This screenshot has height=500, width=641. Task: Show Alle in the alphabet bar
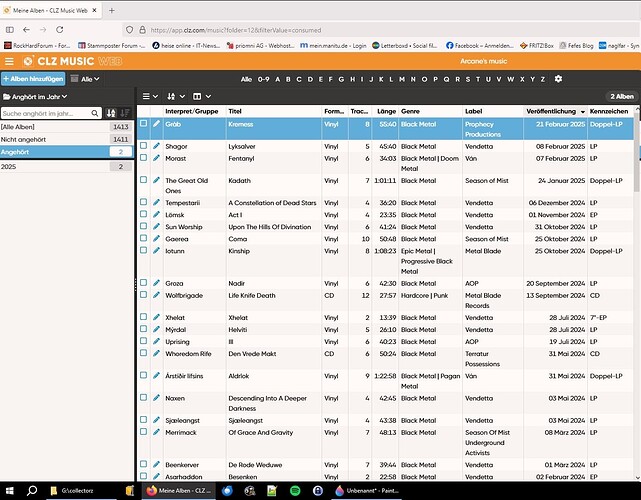pos(246,79)
